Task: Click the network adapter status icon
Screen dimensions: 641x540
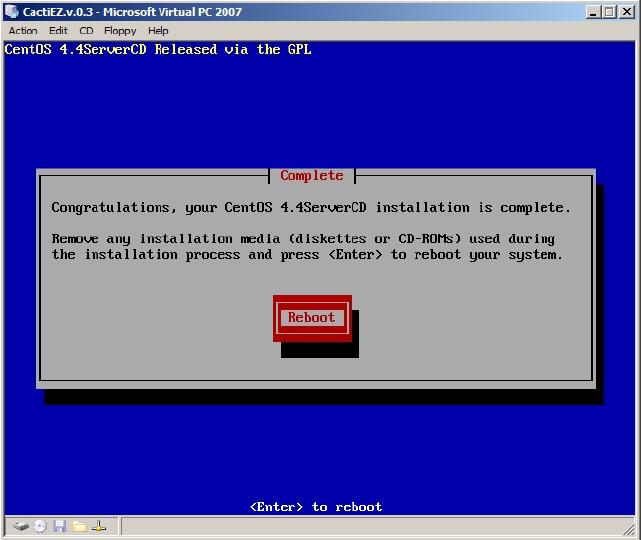Action: (99, 526)
